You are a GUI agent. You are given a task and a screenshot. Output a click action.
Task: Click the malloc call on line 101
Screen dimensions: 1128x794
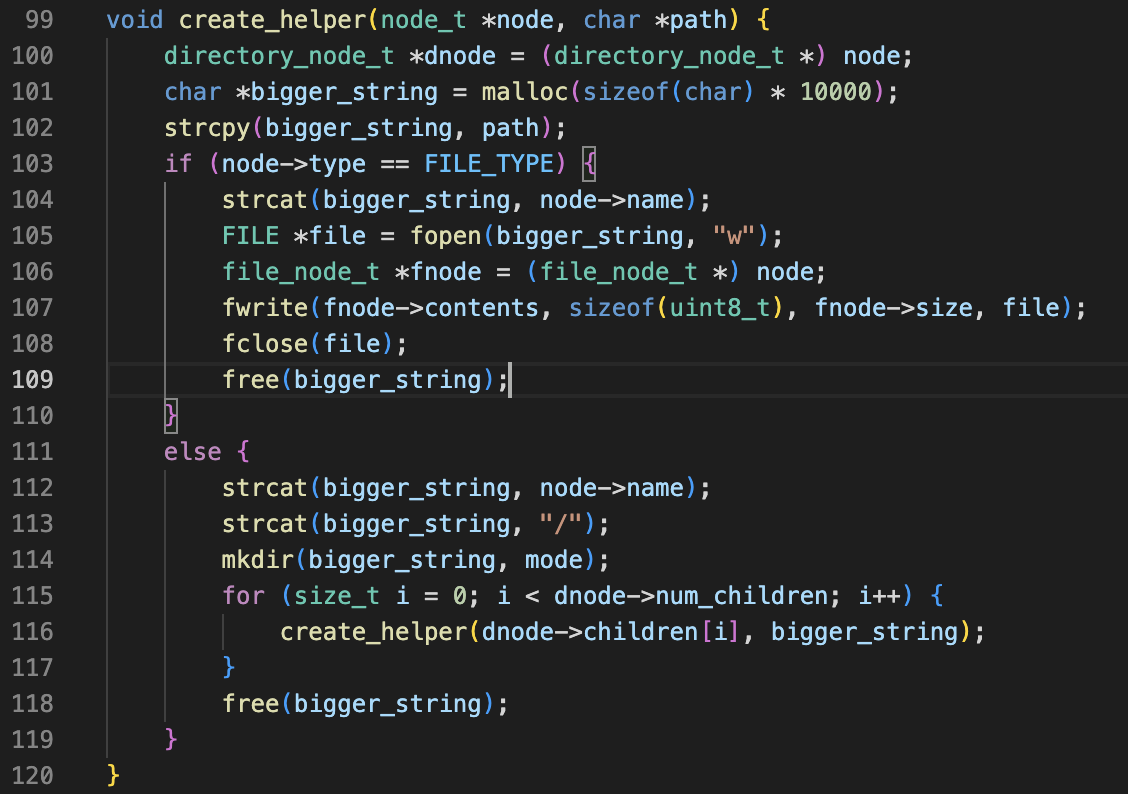tap(518, 92)
